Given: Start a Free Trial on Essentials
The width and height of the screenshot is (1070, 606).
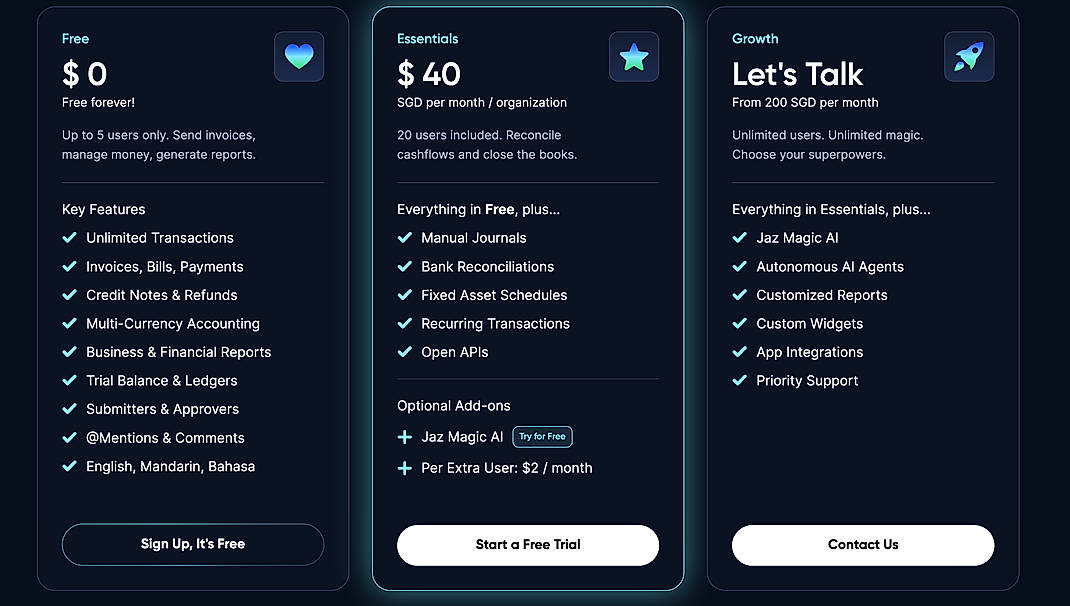Looking at the screenshot, I should (x=527, y=545).
